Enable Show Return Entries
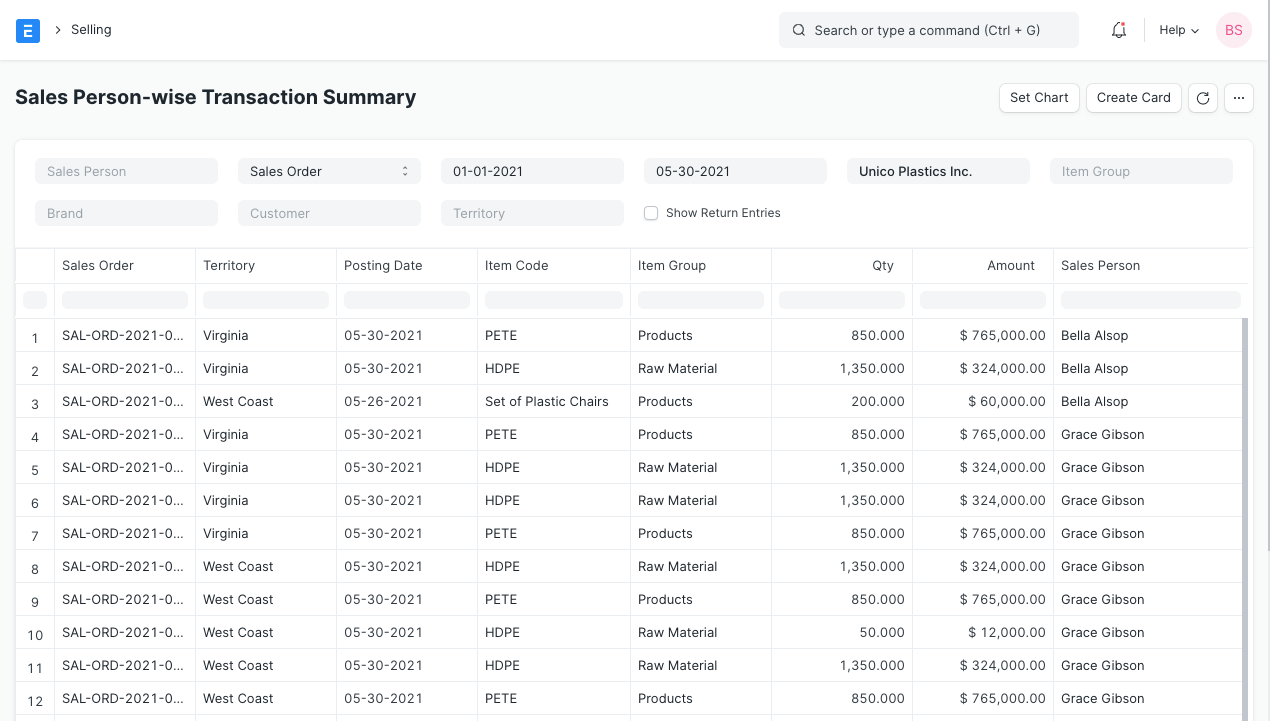The image size is (1270, 721). (x=651, y=212)
